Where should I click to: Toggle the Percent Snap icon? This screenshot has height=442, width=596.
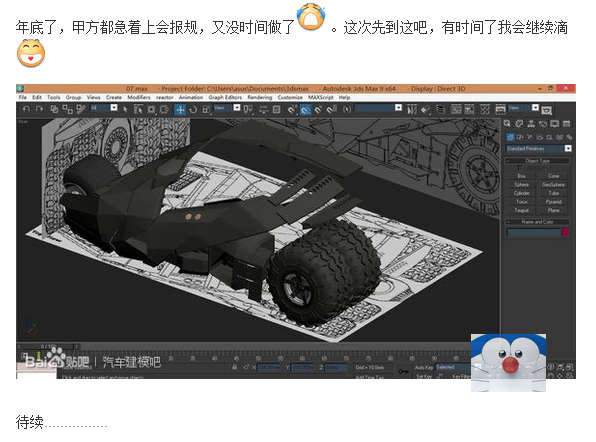coord(319,109)
